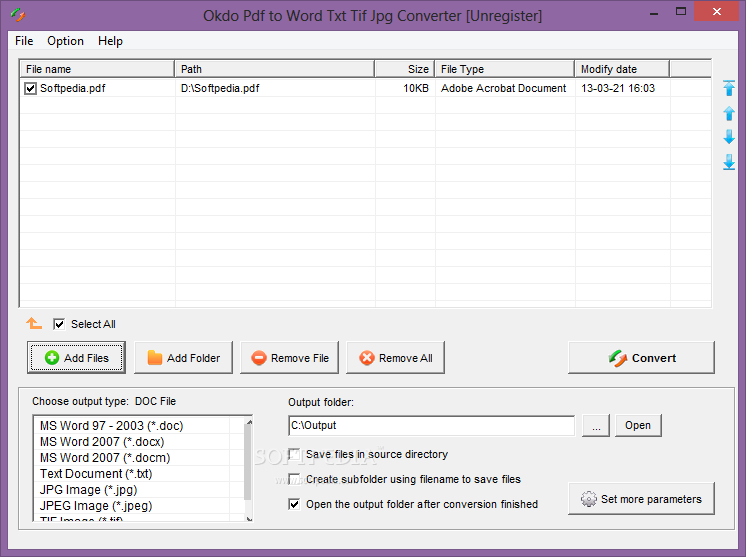Click the Add Files button
746x557 pixels.
click(77, 357)
